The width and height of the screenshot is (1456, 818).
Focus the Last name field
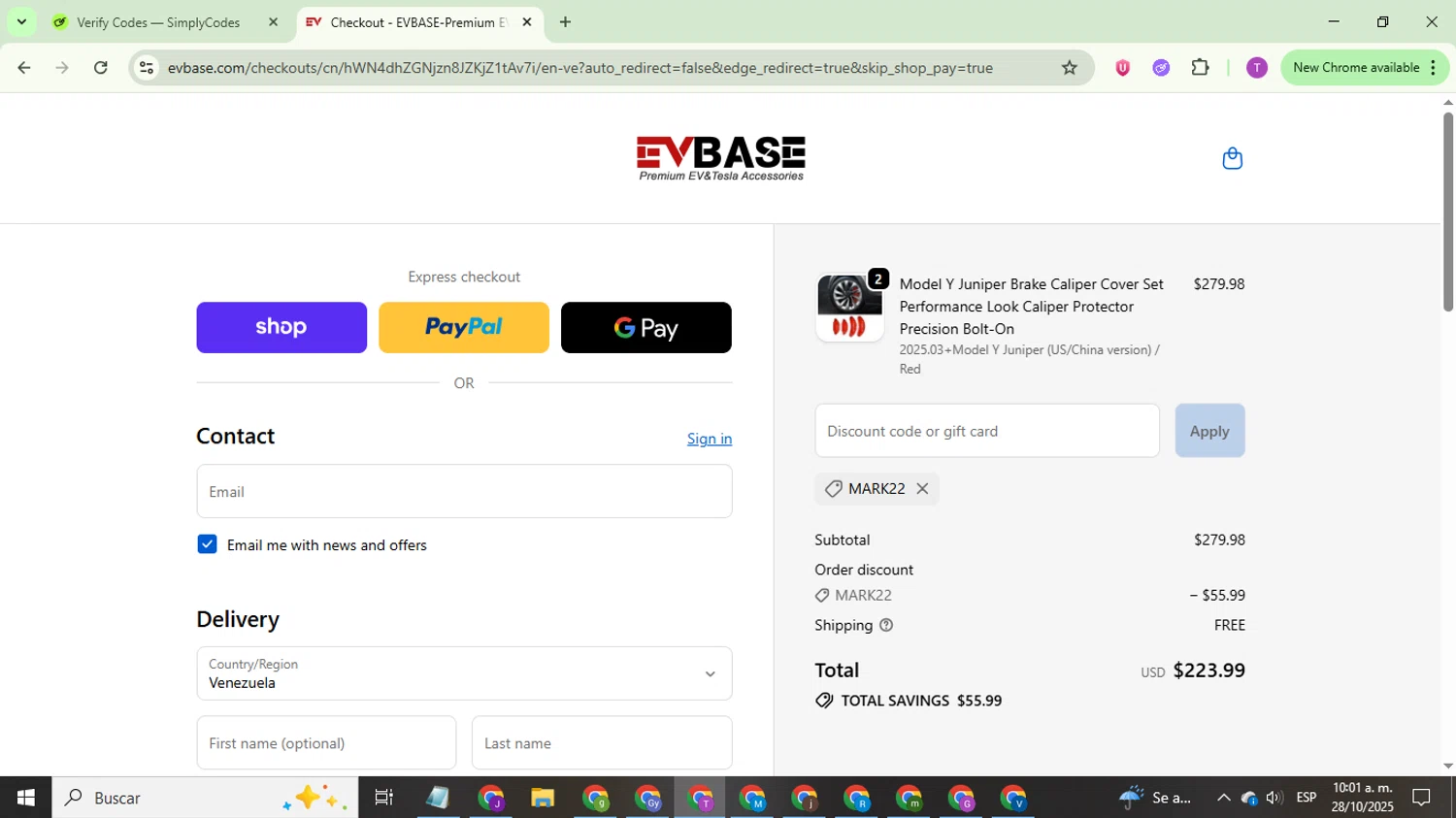602,743
